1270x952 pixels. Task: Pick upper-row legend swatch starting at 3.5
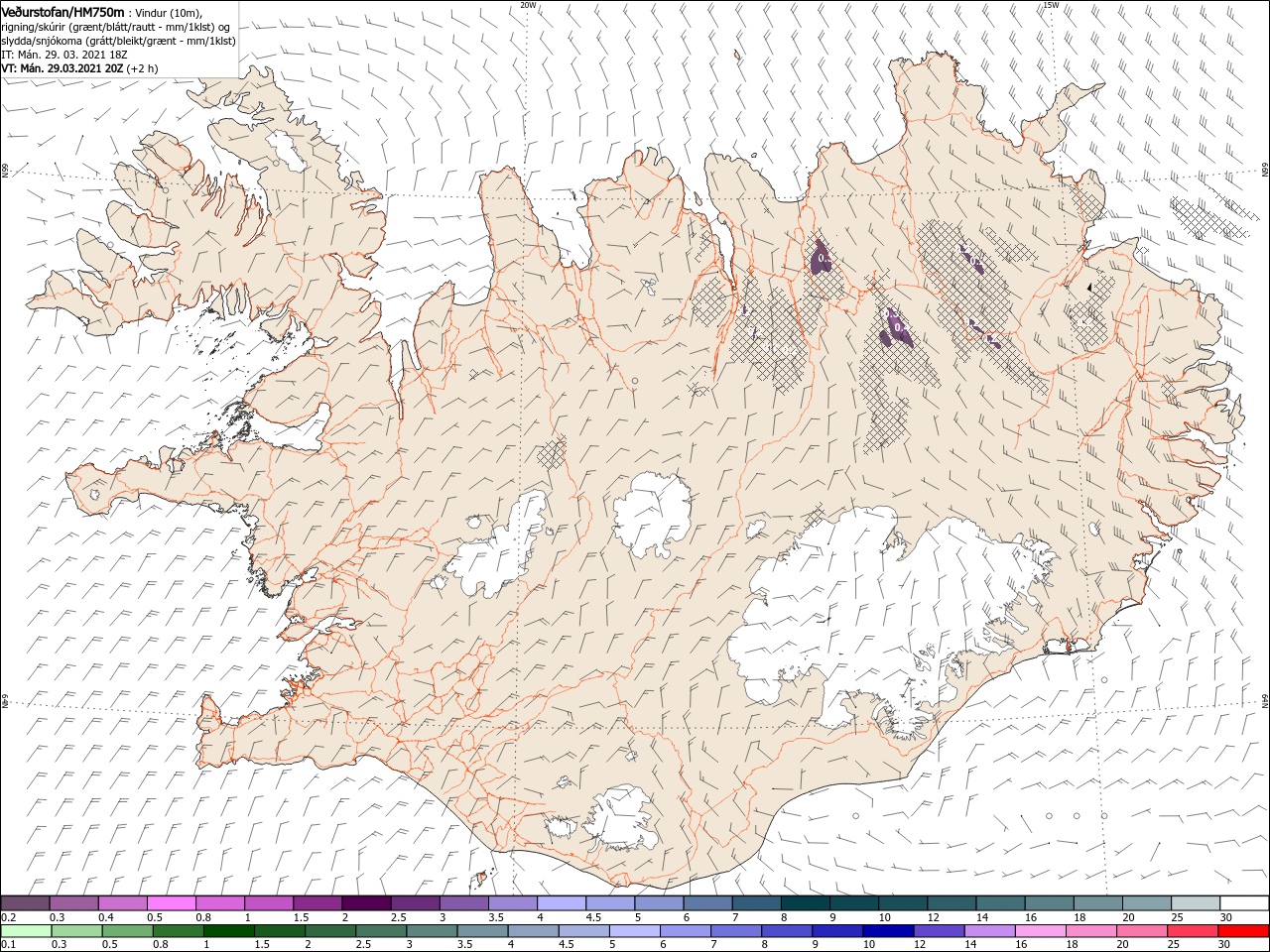[x=512, y=903]
